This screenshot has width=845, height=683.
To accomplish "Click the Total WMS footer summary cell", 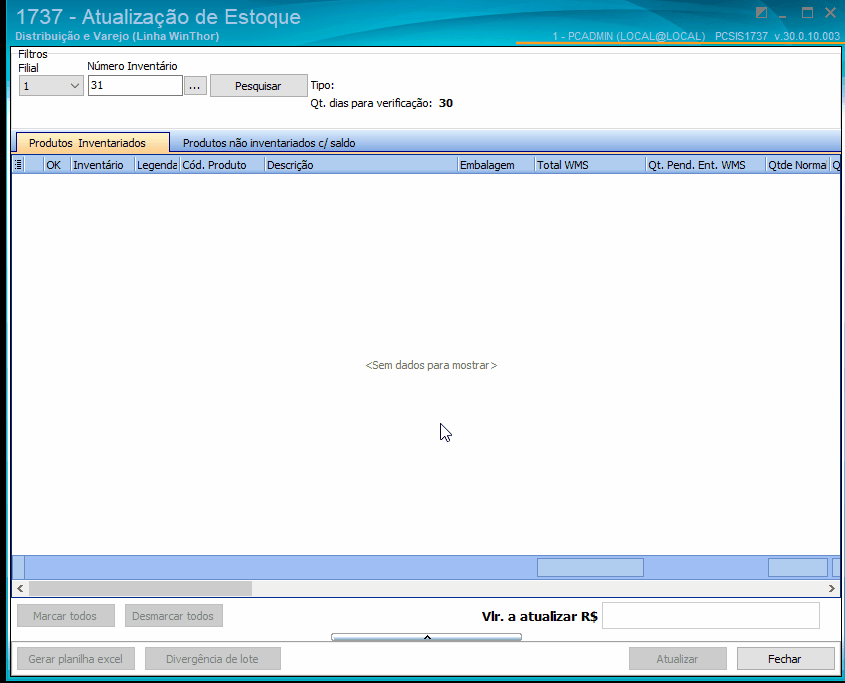I will click(x=590, y=568).
